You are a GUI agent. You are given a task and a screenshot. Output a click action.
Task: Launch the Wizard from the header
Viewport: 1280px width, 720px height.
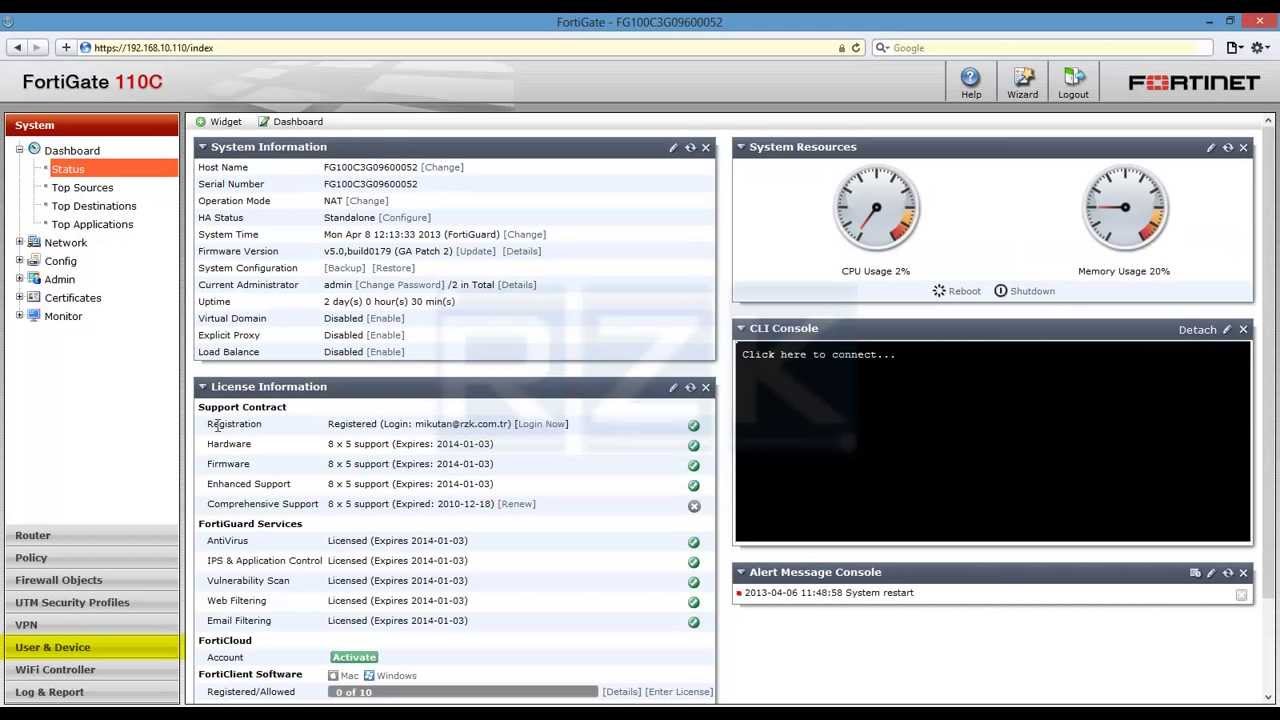click(x=1022, y=82)
